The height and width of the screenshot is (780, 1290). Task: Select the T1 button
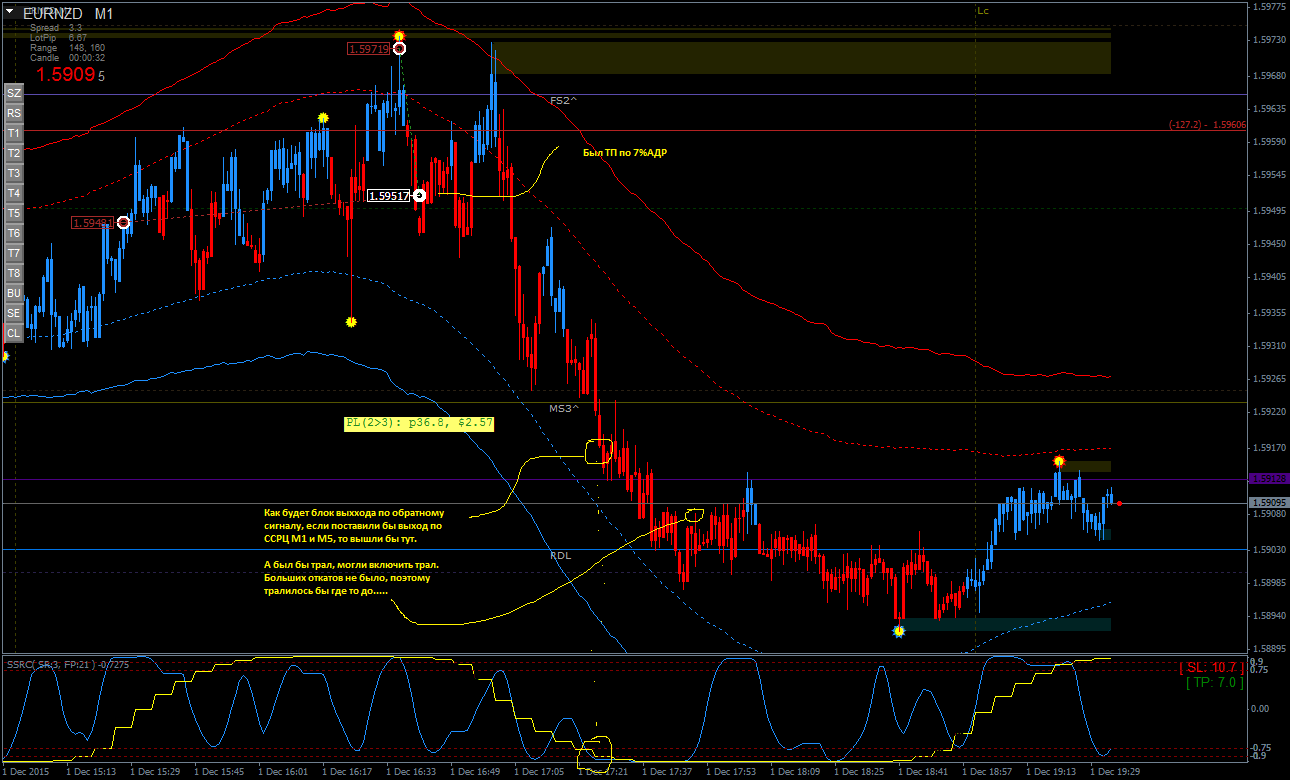click(14, 133)
